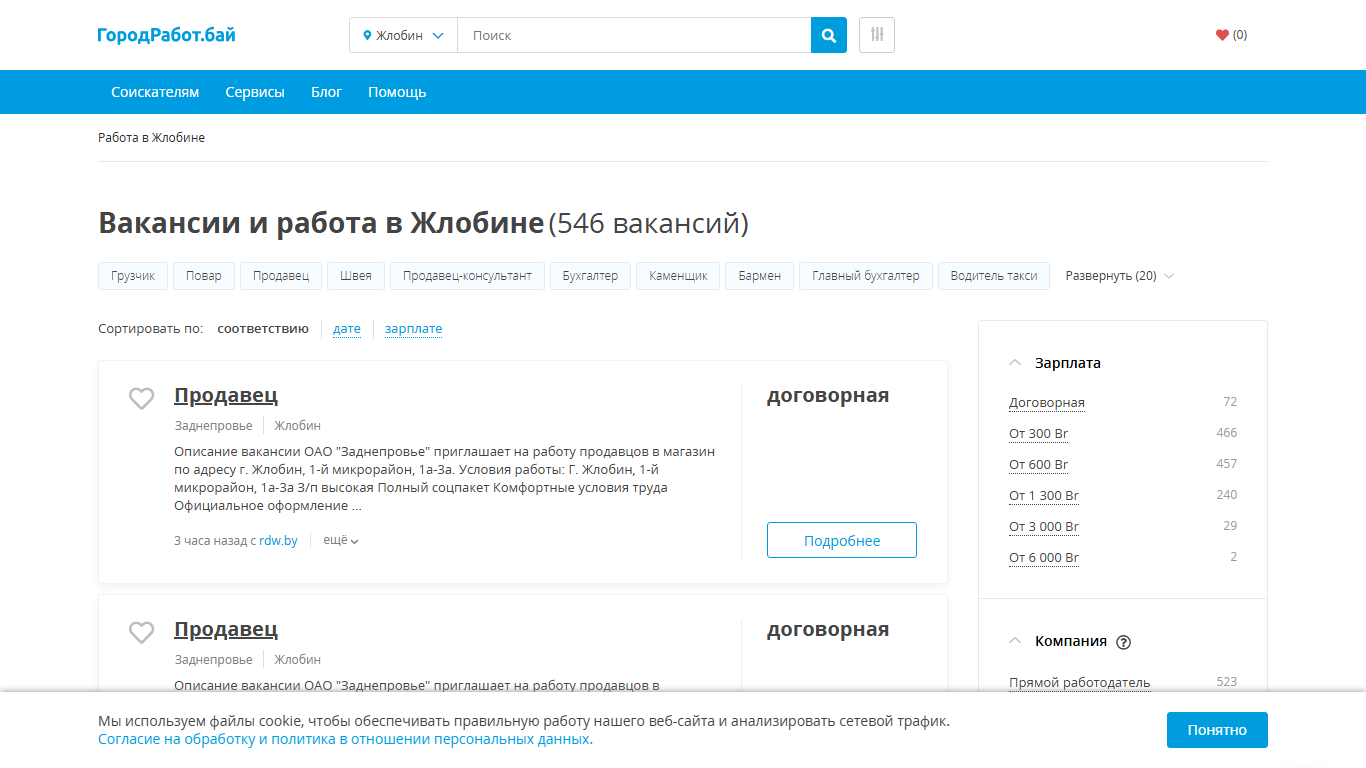The height and width of the screenshot is (768, 1366).
Task: Select the Продавец-консультант tag
Action: (467, 276)
